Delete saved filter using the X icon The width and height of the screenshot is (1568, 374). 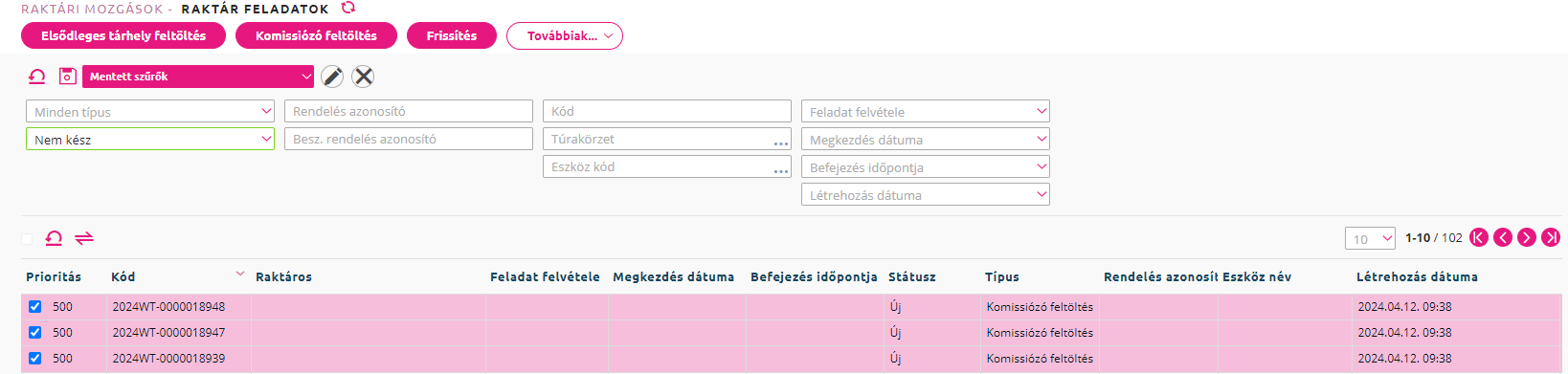click(x=363, y=77)
